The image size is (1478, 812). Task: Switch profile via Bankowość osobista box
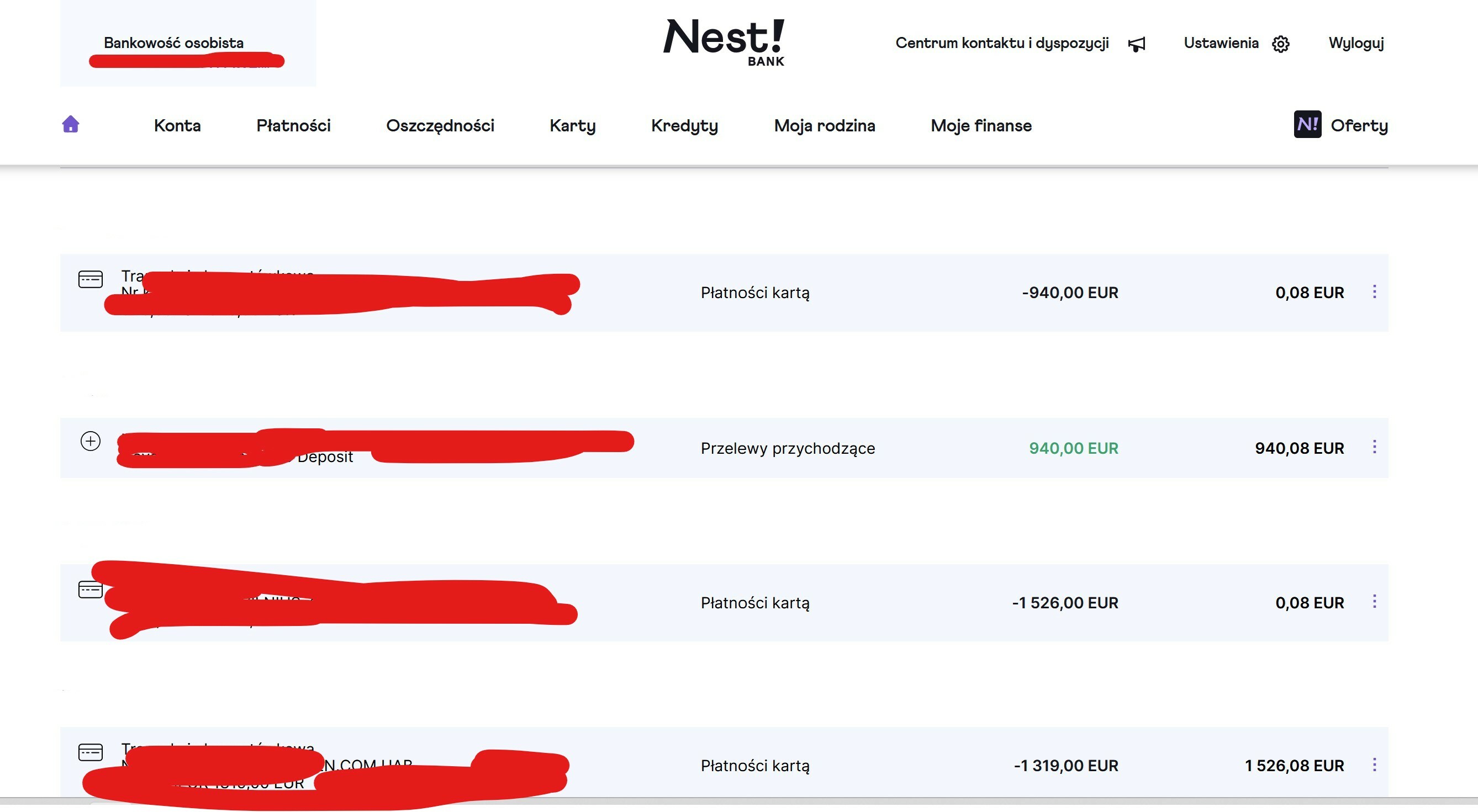188,43
